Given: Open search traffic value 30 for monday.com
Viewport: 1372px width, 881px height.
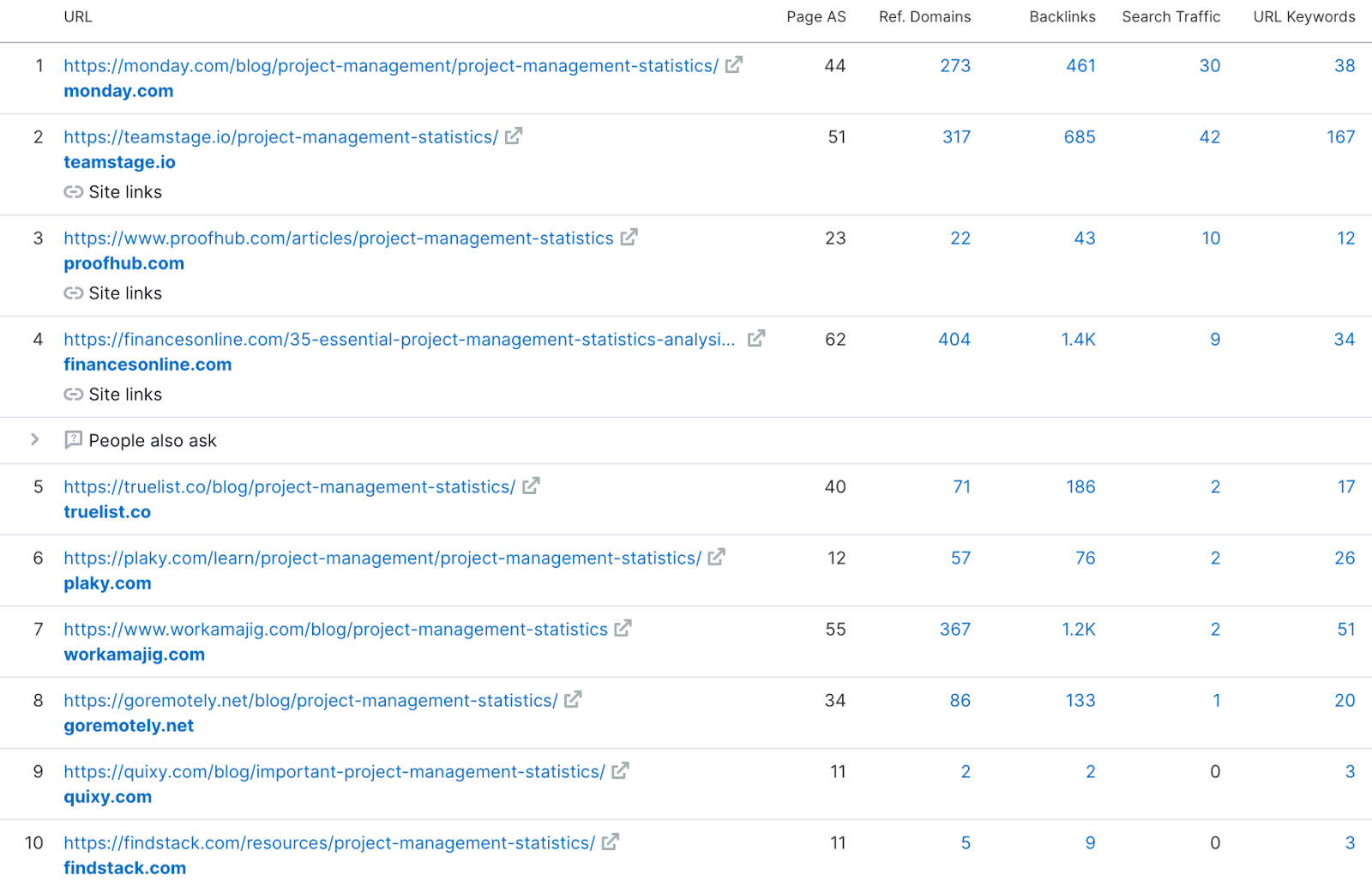Looking at the screenshot, I should [x=1210, y=66].
